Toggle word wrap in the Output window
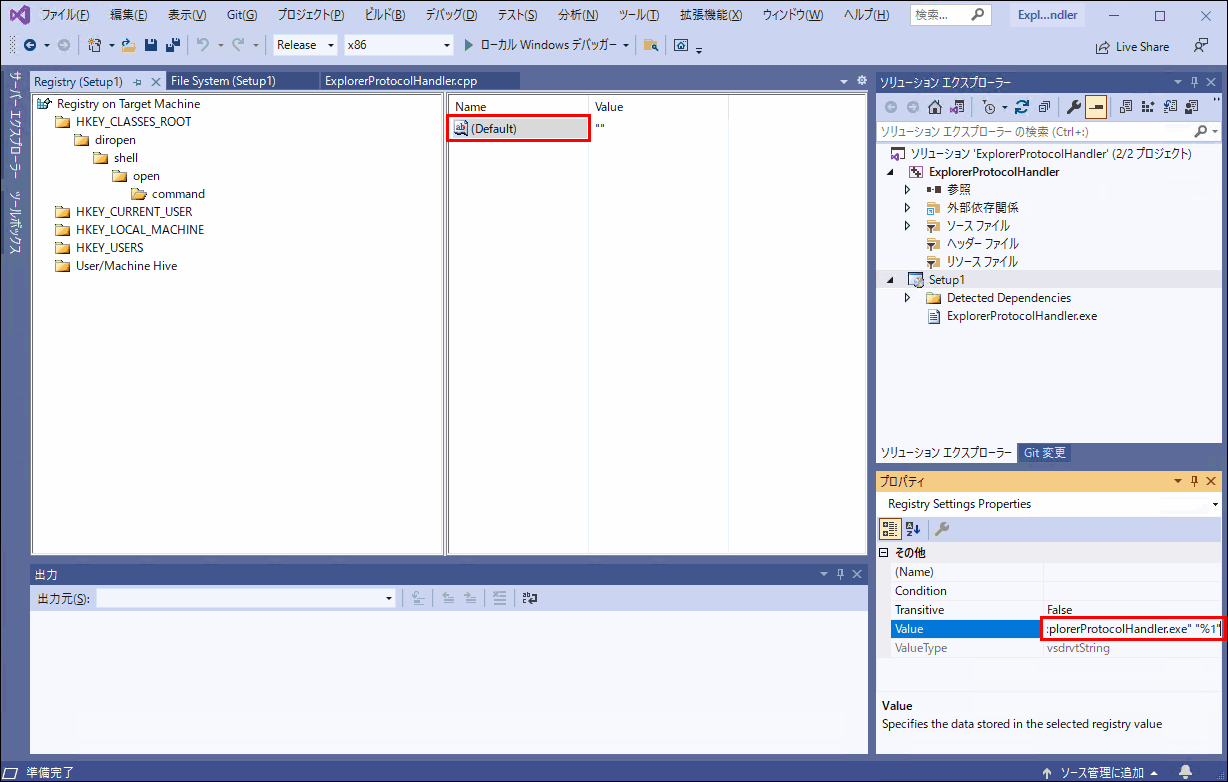 [x=529, y=598]
